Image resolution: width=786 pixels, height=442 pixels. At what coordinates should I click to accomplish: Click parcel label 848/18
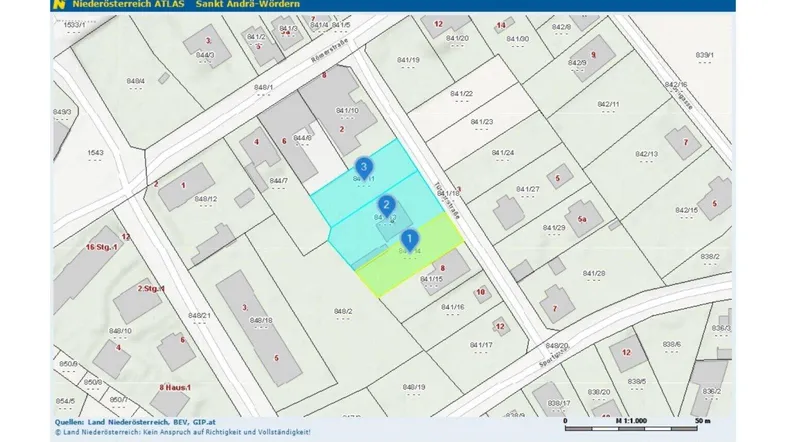coord(261,321)
